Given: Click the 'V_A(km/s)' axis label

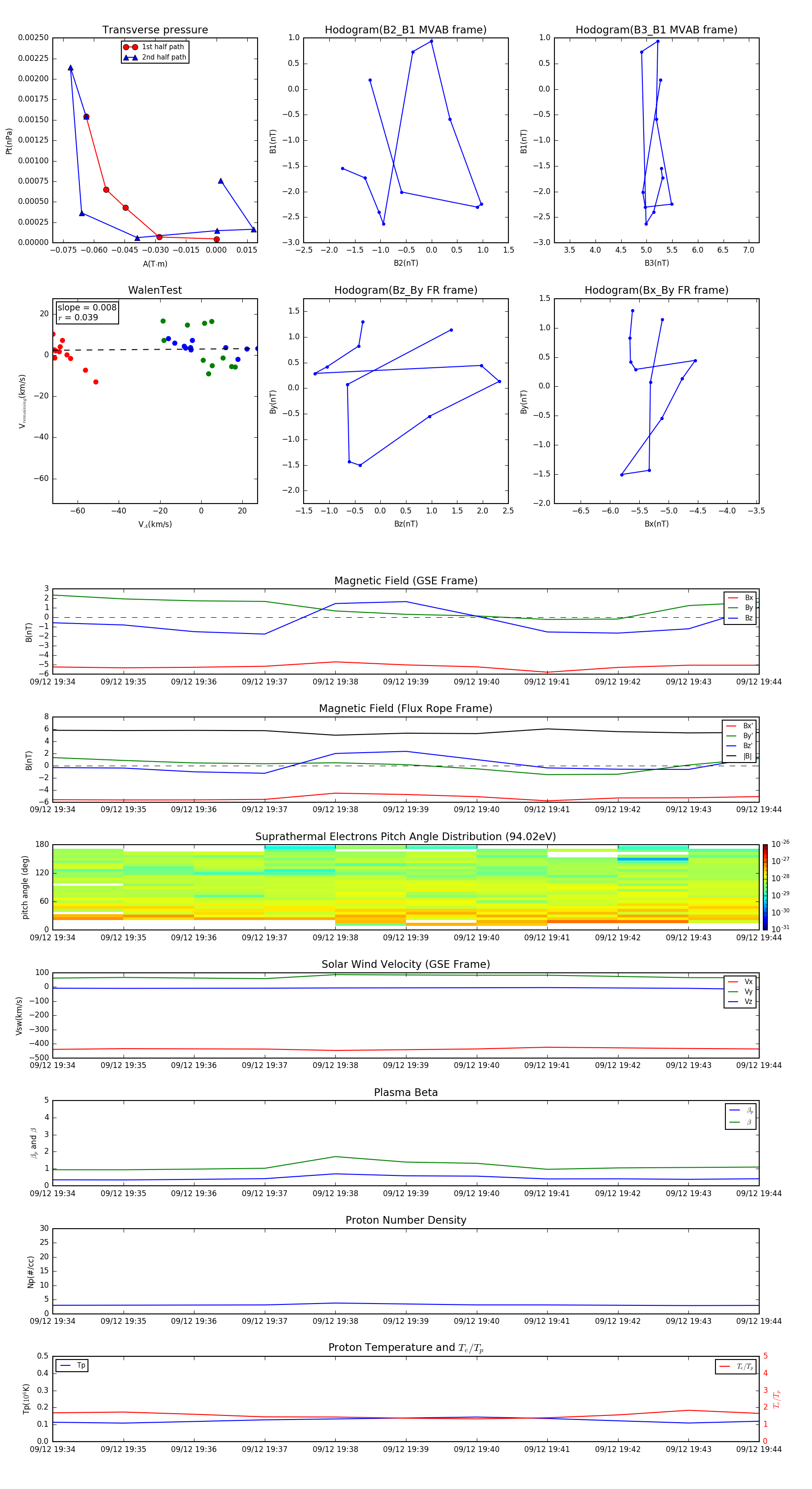Looking at the screenshot, I should click(155, 524).
